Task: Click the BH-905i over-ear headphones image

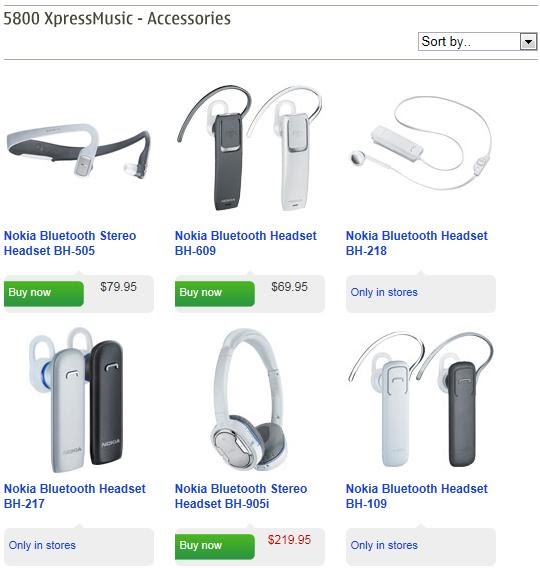Action: click(x=249, y=400)
